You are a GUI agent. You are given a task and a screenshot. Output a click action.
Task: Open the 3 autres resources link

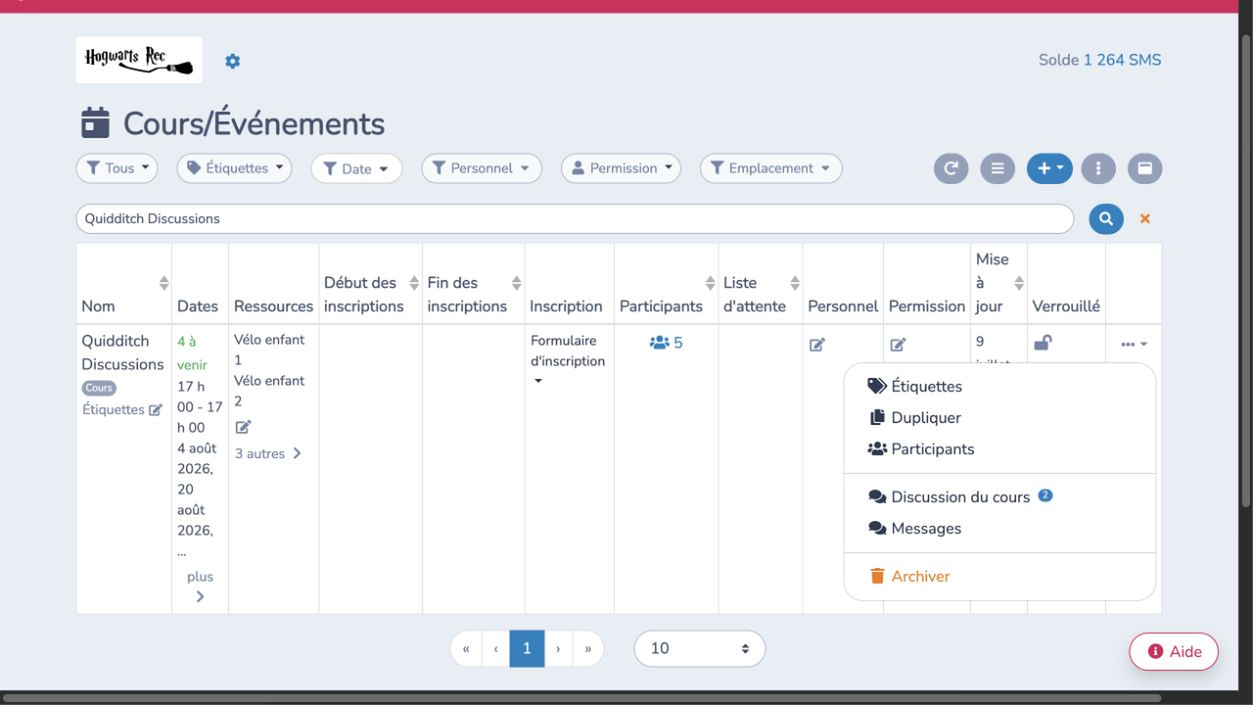pos(268,454)
